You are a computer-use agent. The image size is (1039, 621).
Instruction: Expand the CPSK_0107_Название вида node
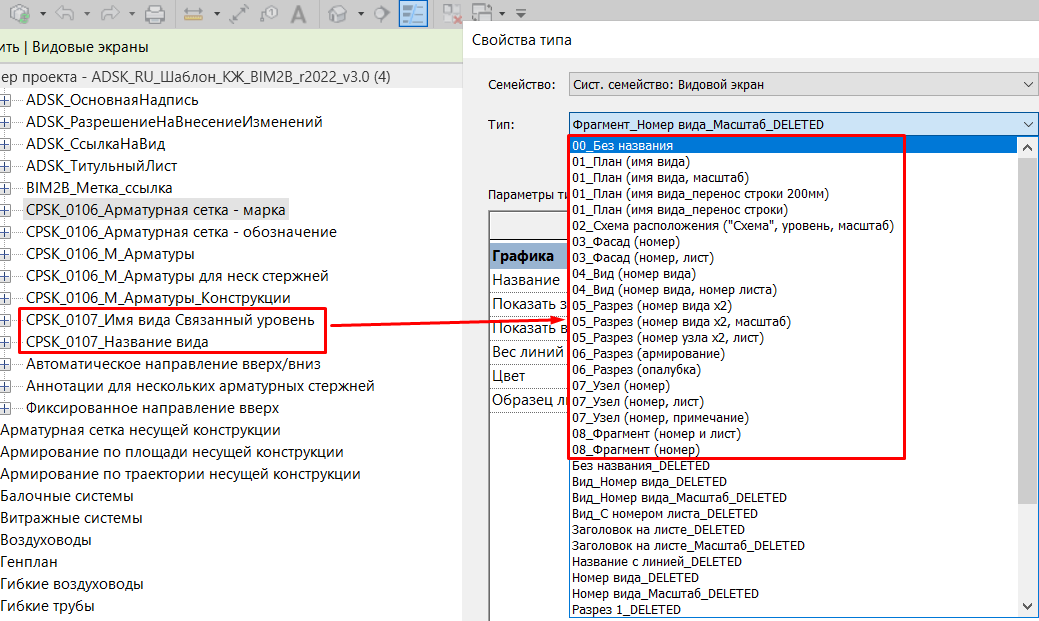5,342
